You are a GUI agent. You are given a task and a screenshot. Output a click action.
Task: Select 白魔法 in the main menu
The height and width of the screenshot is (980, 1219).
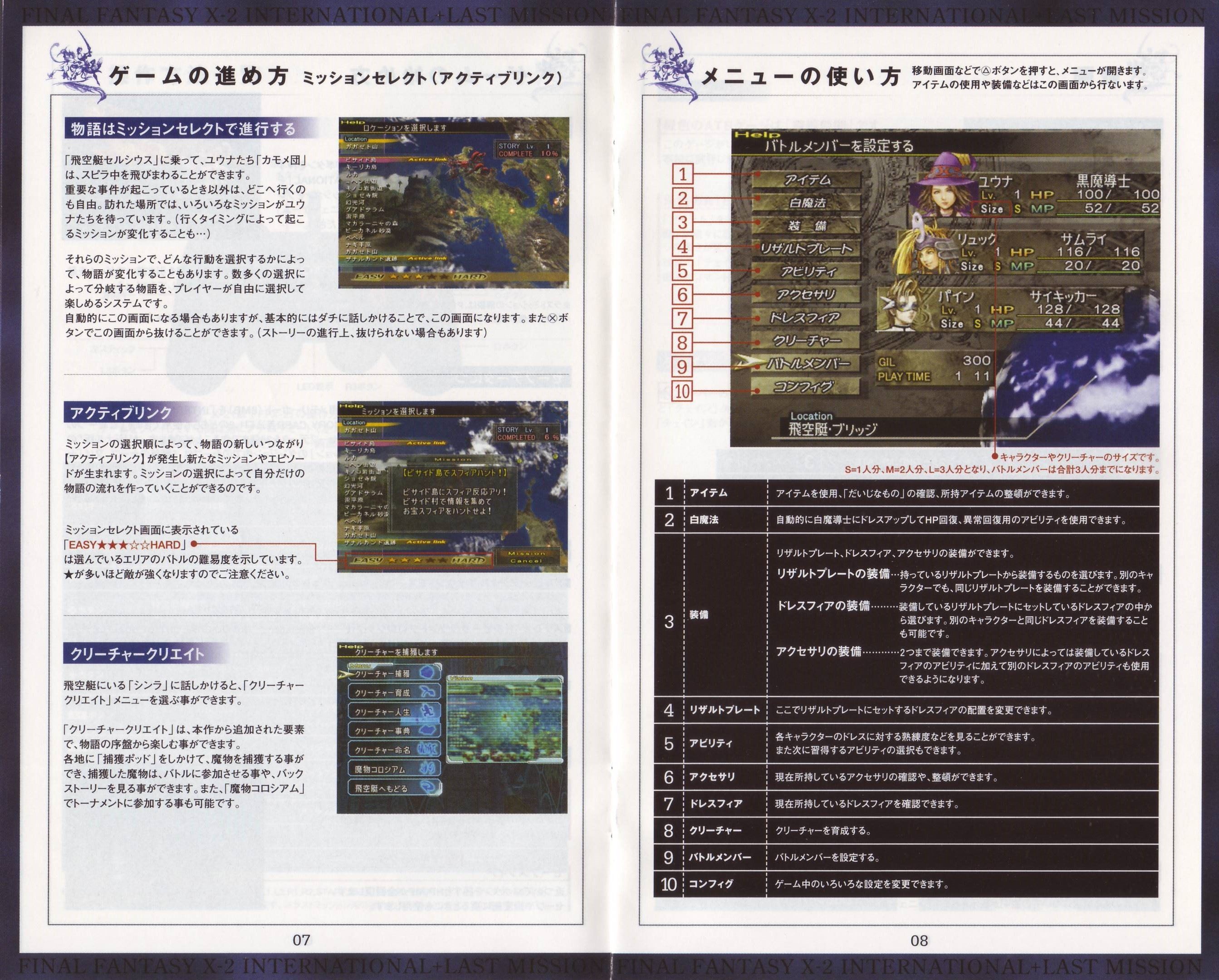tap(807, 203)
